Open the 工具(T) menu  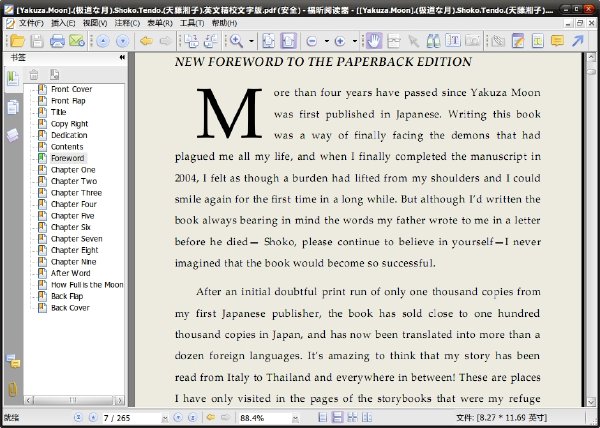pos(192,23)
